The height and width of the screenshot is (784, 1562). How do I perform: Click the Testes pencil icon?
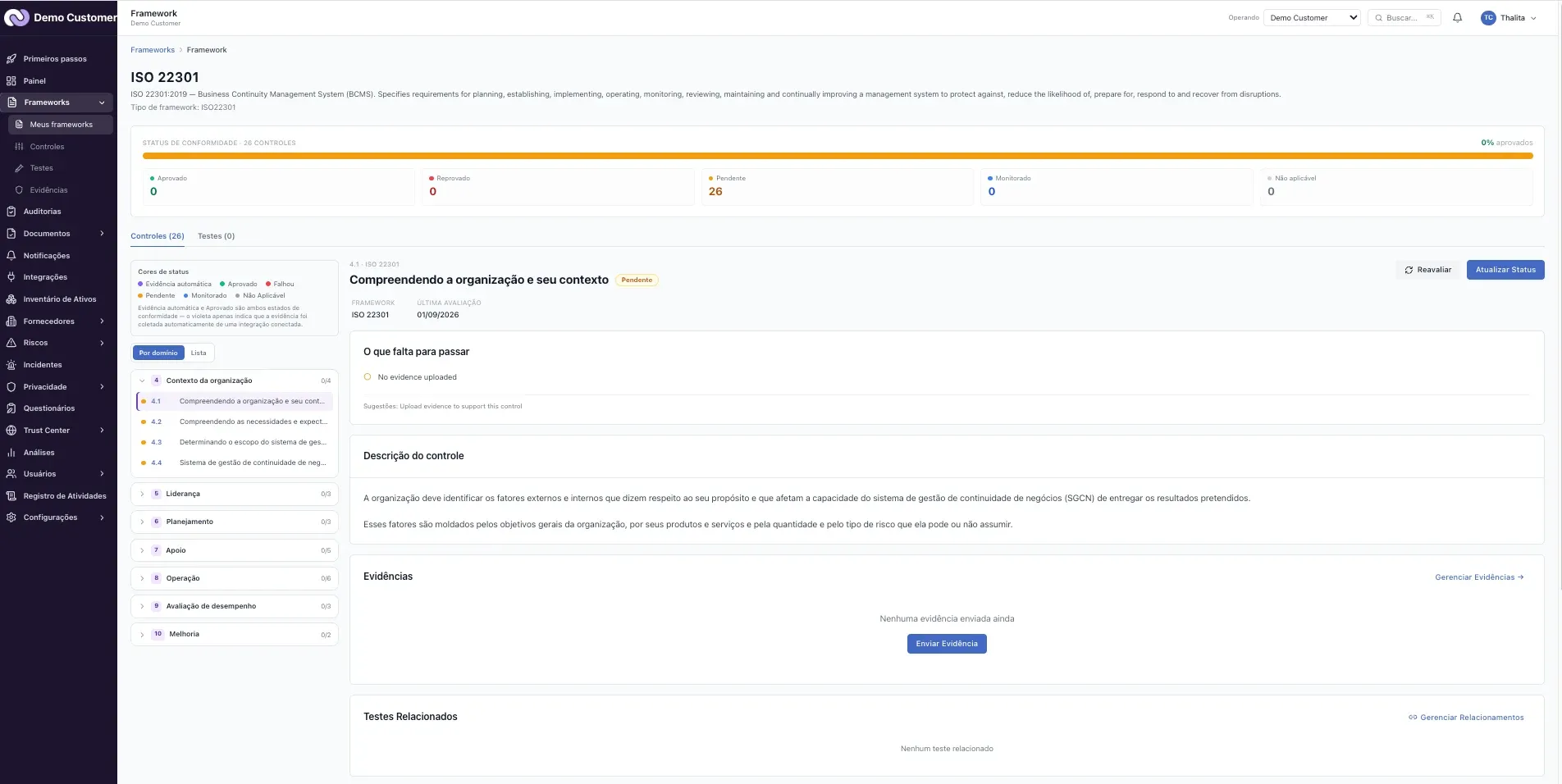click(19, 168)
